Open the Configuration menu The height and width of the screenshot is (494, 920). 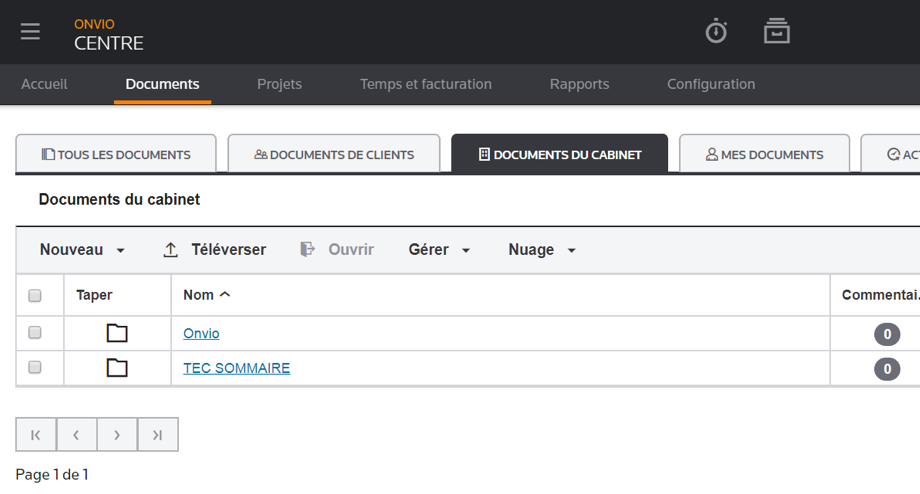(711, 84)
